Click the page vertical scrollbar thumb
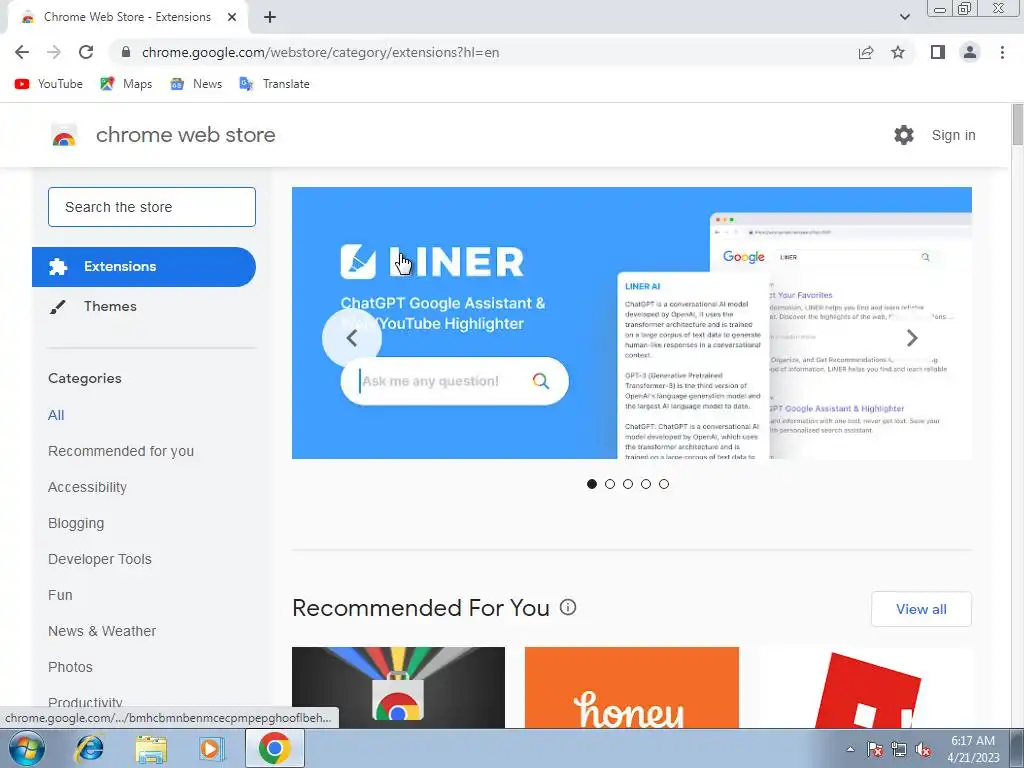This screenshot has height=768, width=1024. coord(1017,125)
